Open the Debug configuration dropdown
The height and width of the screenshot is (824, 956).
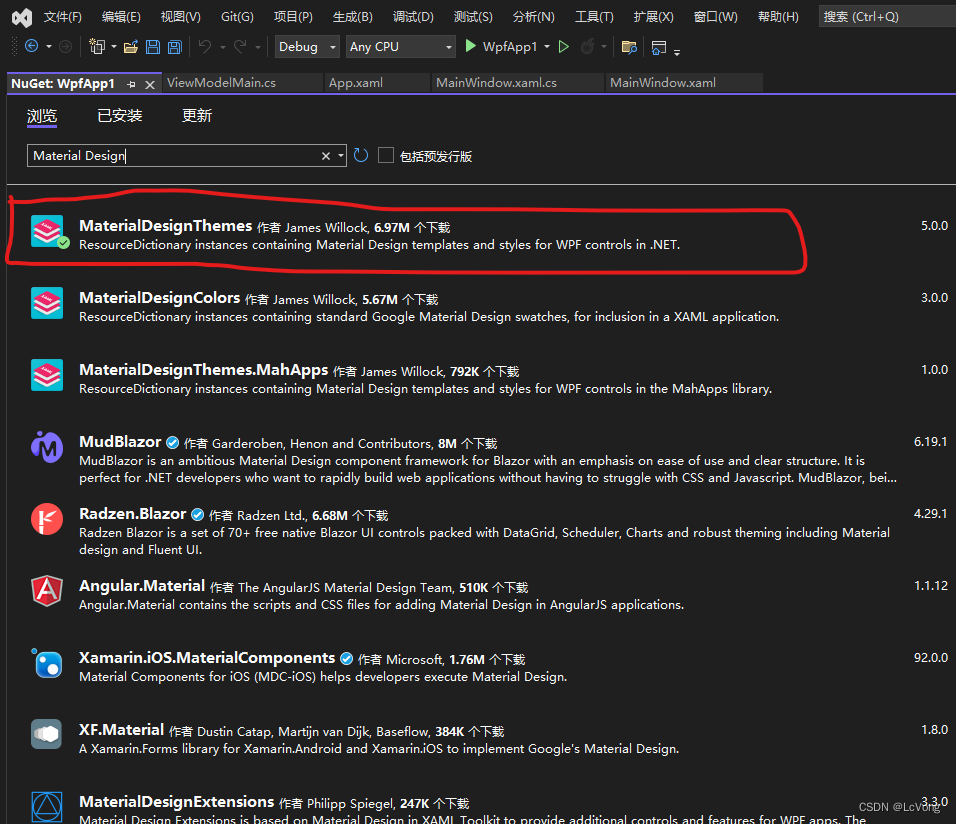pyautogui.click(x=306, y=46)
